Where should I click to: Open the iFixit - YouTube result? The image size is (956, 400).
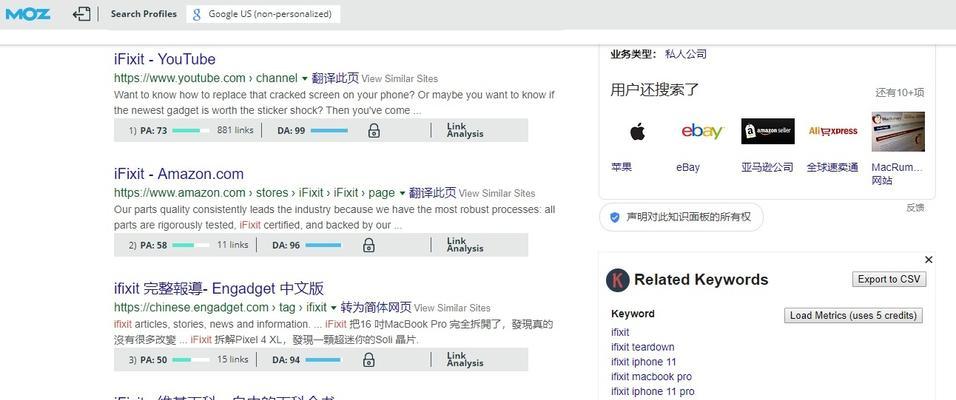(165, 59)
